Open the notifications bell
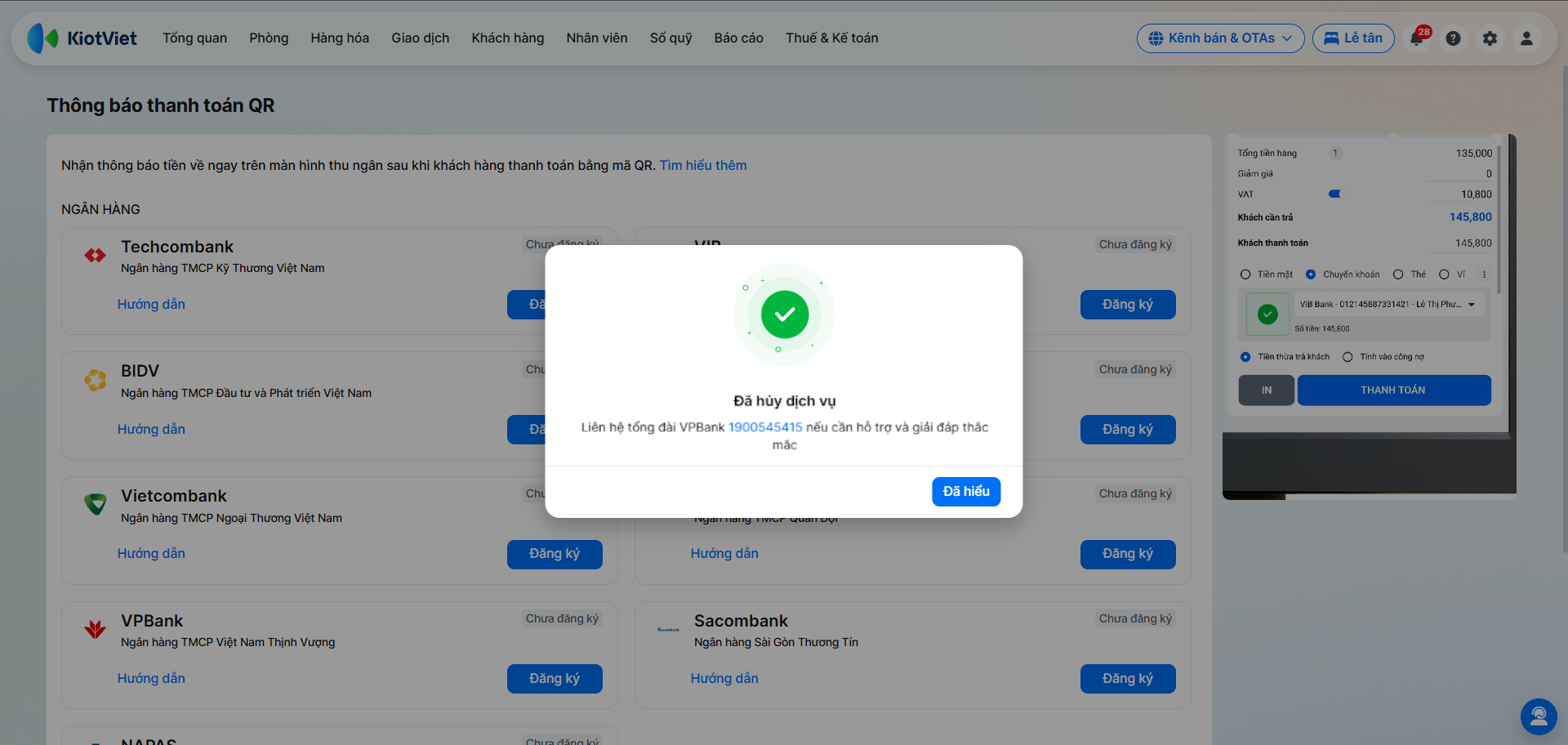 [x=1417, y=38]
